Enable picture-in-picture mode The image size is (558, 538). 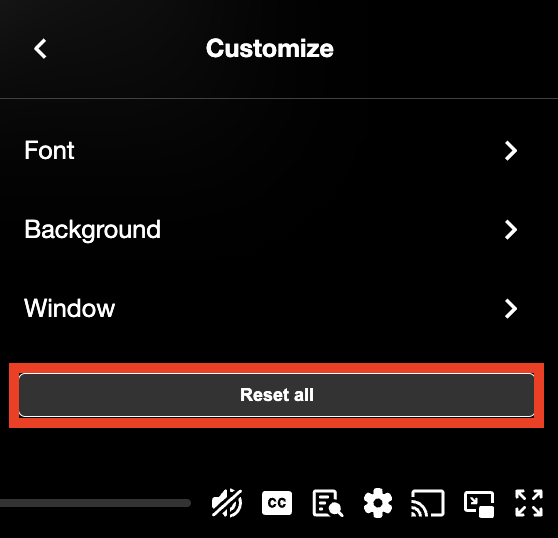click(479, 504)
